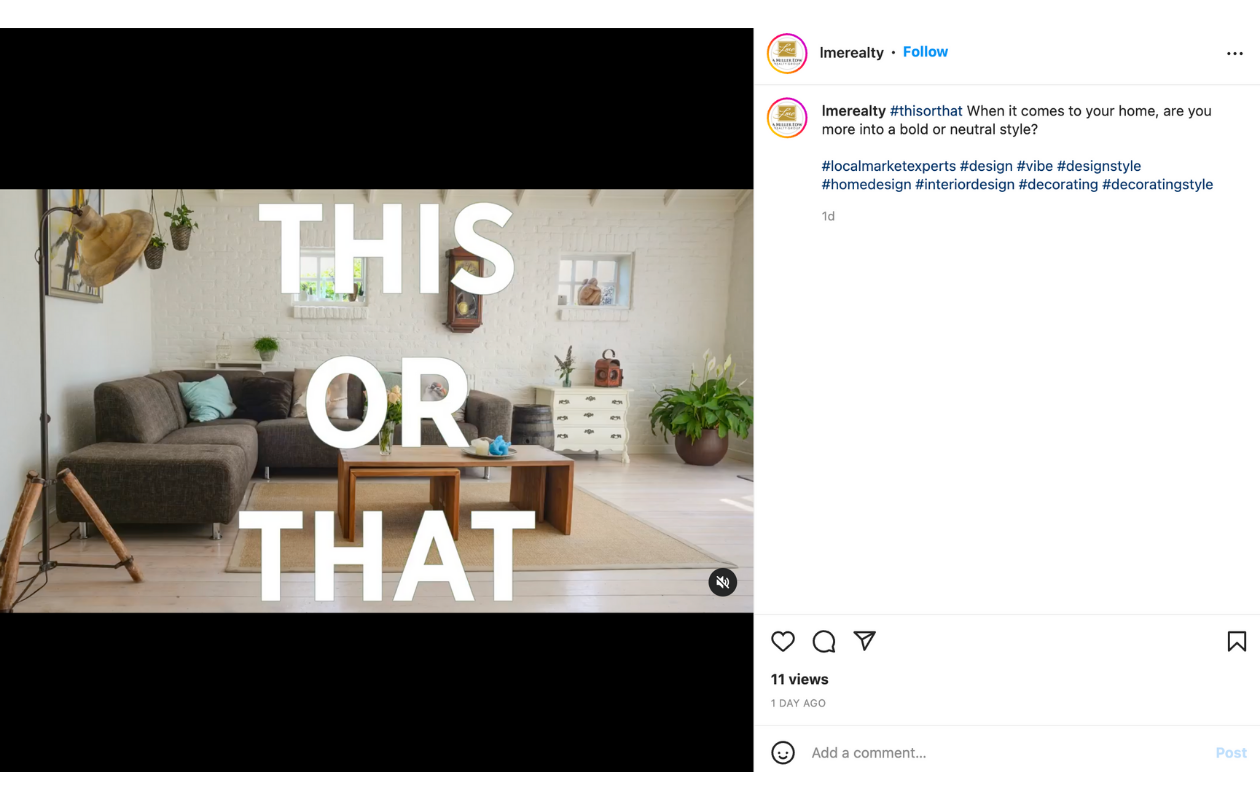Open the #localmarketexperts hashtag
The width and height of the screenshot is (1260, 800).
click(889, 166)
